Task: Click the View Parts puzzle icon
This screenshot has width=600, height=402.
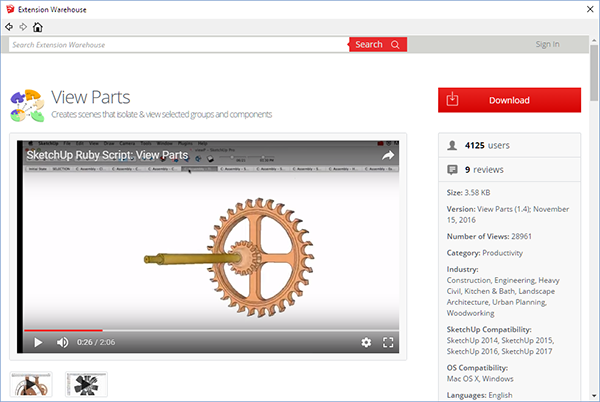Action: click(27, 106)
